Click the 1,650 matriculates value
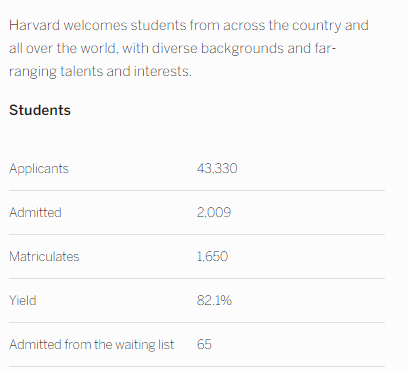The height and width of the screenshot is (372, 408). [x=212, y=256]
